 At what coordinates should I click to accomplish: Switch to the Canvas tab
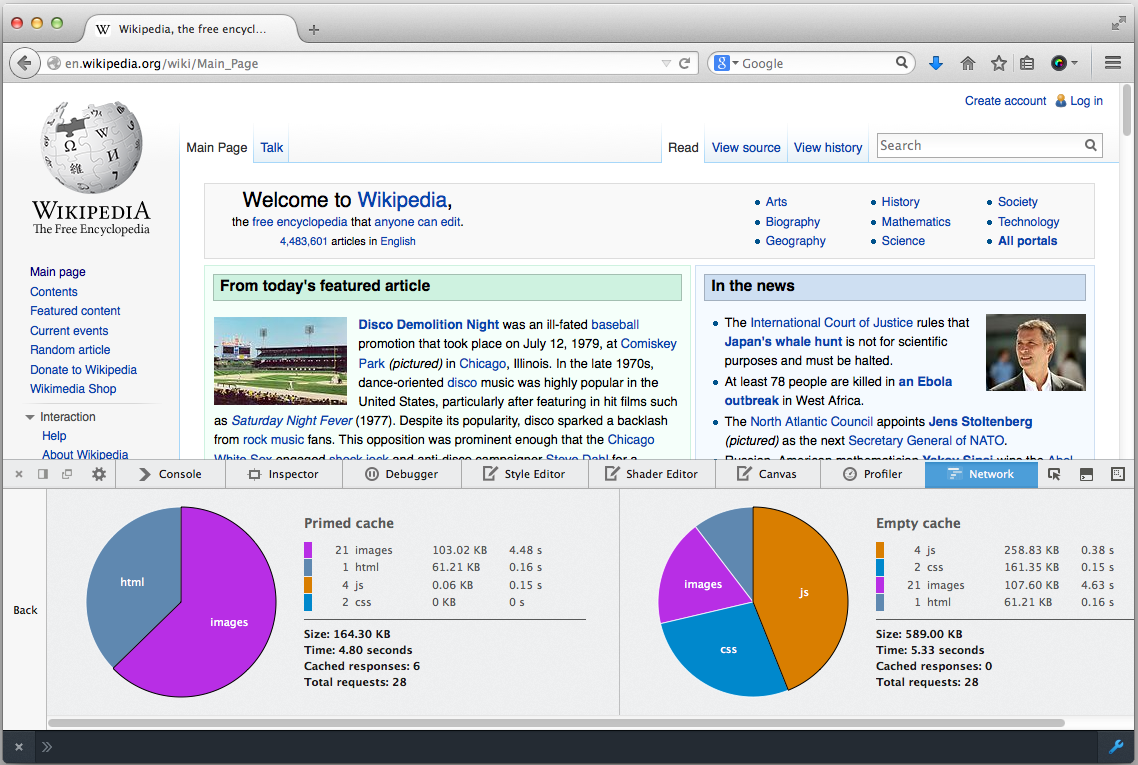pos(768,474)
